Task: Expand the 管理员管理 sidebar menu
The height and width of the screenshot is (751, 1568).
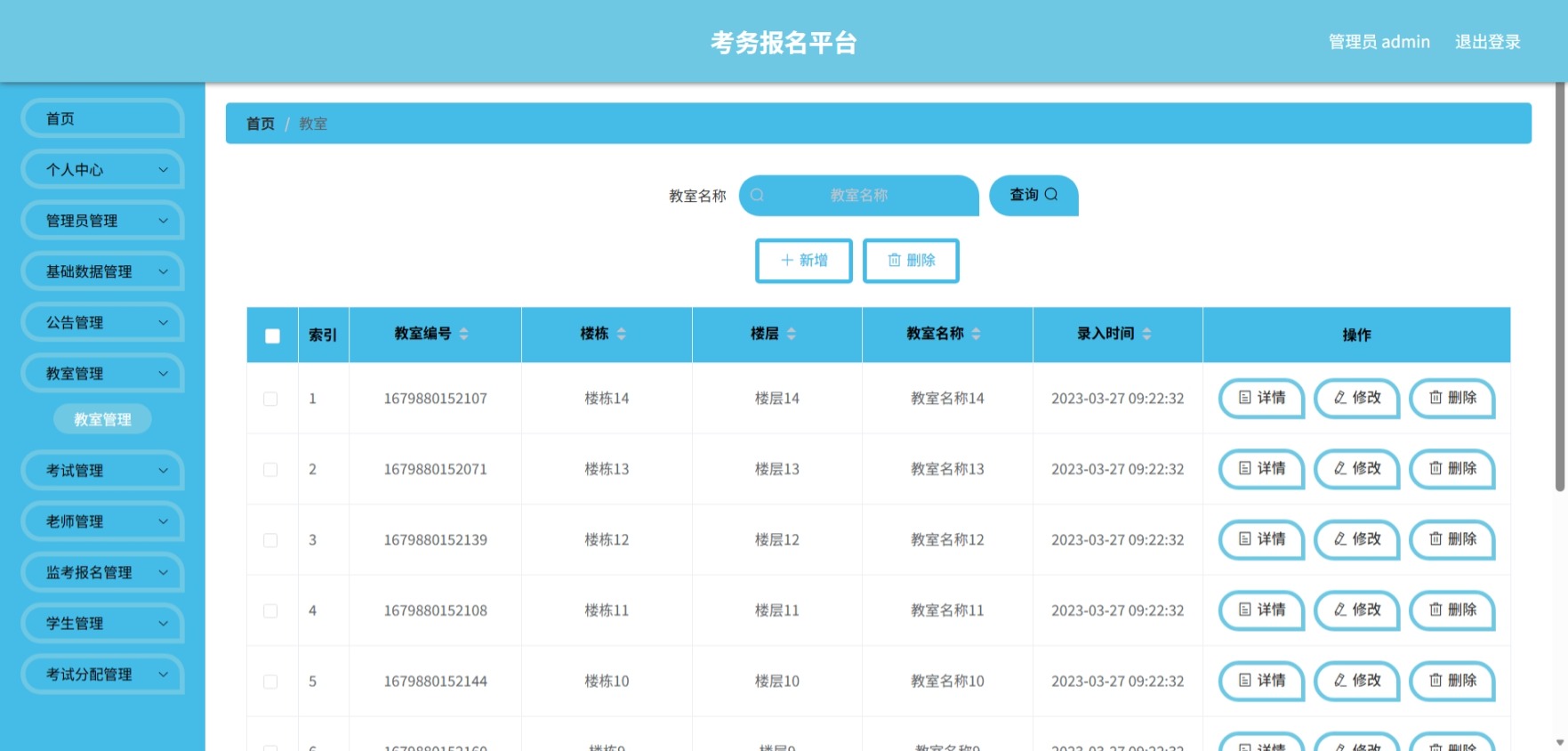Action: (x=102, y=221)
